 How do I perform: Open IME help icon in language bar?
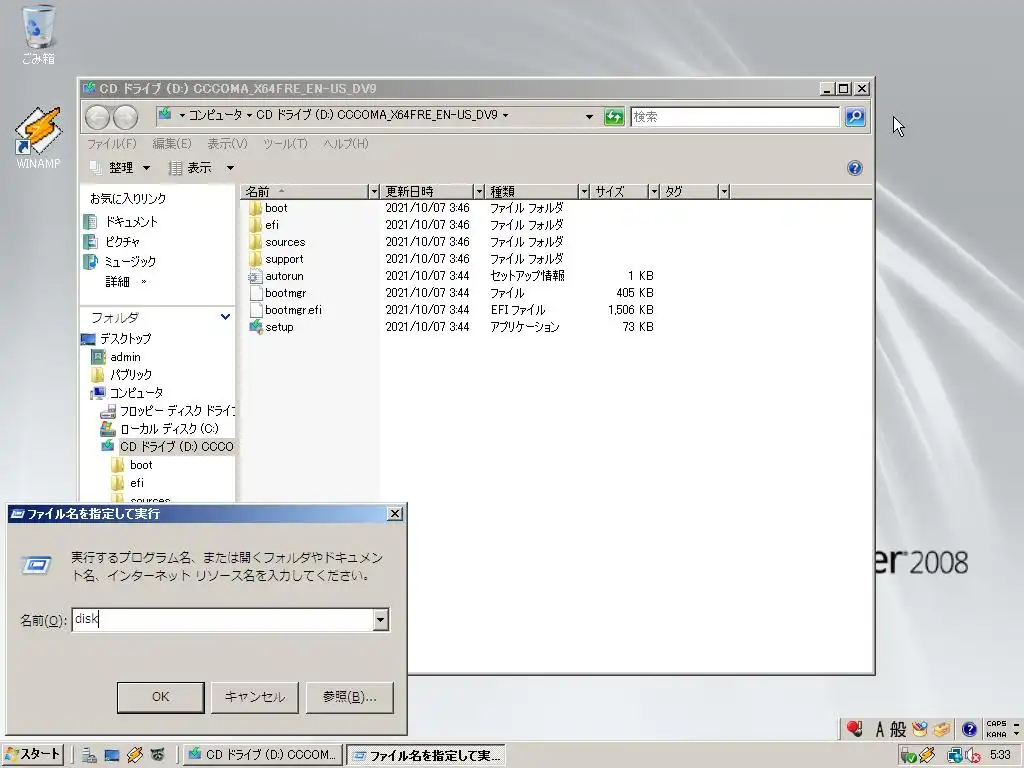tap(969, 729)
